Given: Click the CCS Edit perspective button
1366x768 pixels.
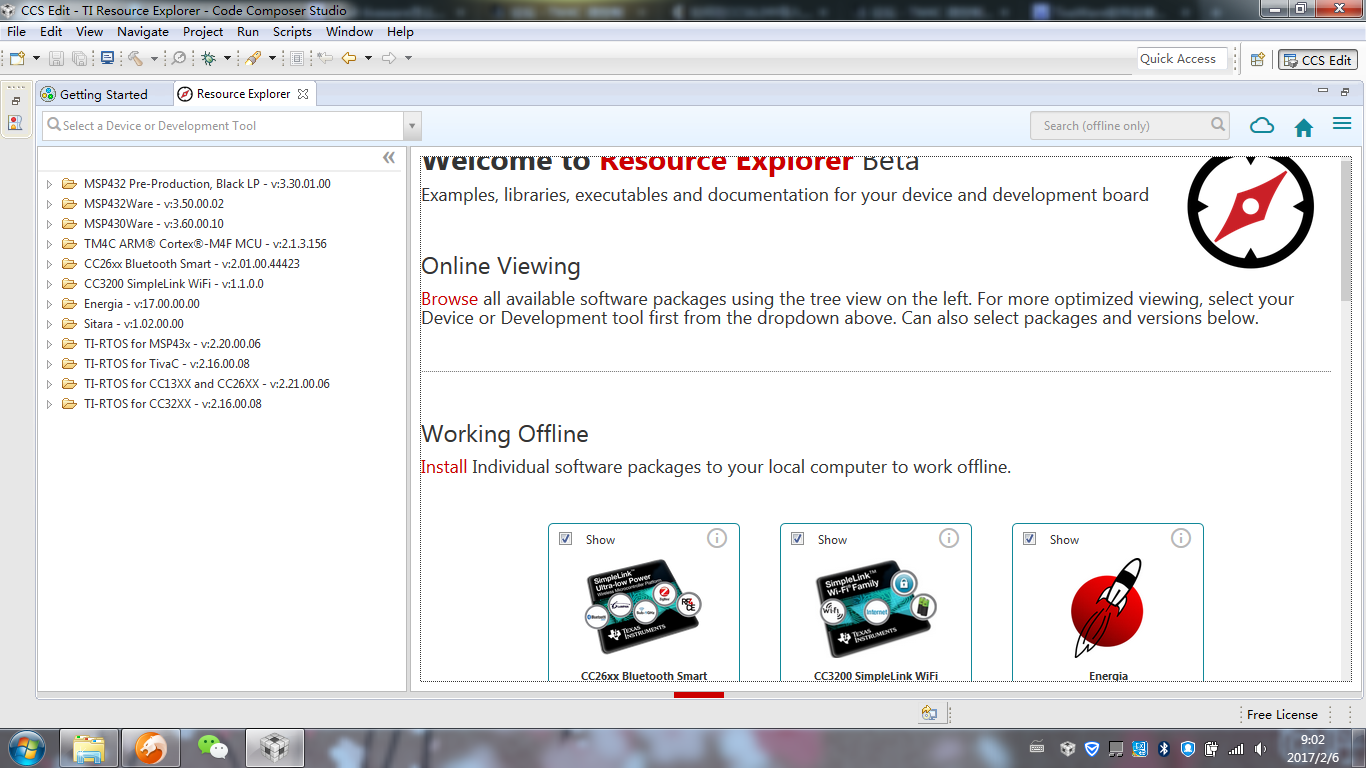Looking at the screenshot, I should tap(1318, 60).
